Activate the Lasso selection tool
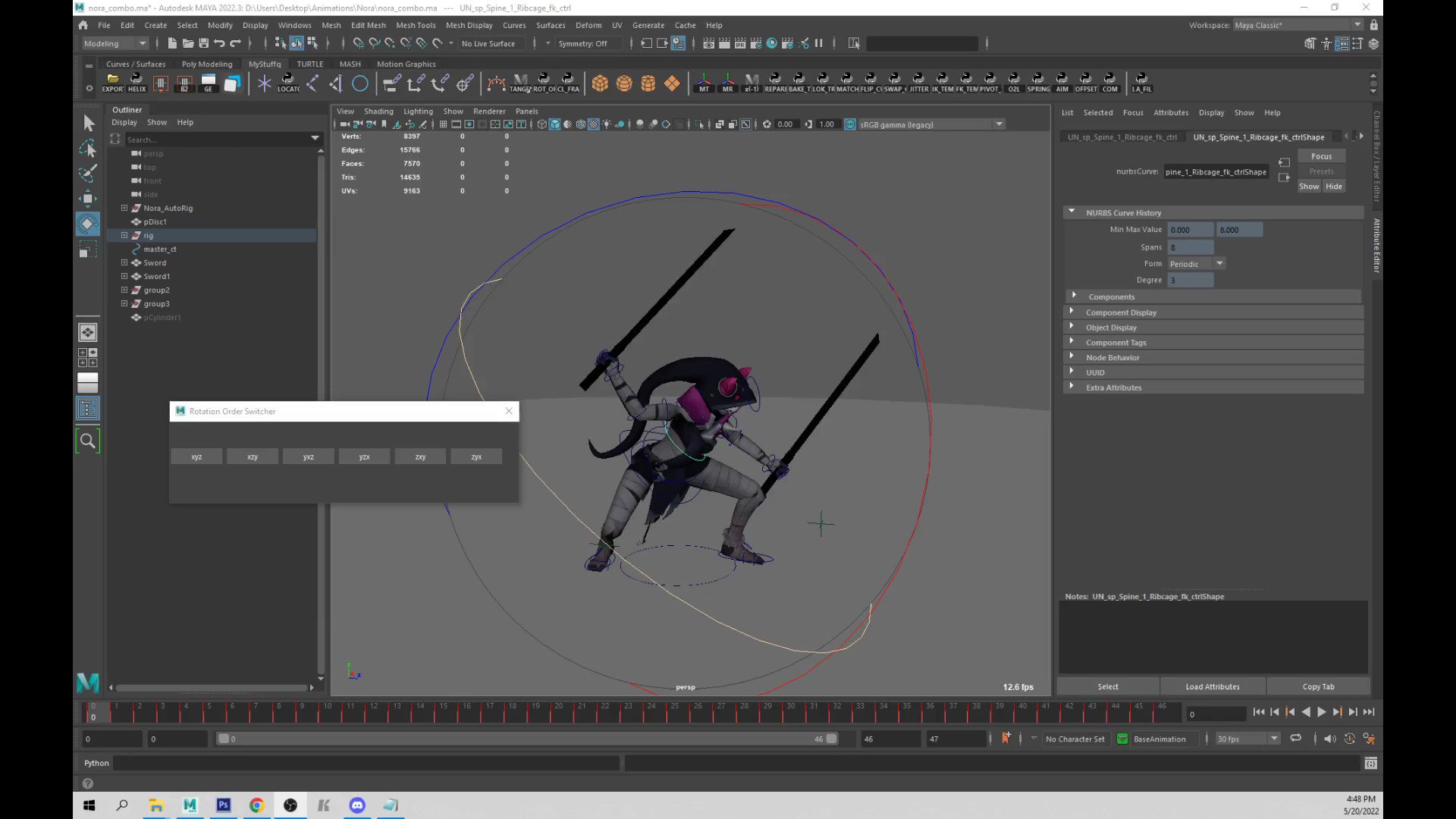 87,149
